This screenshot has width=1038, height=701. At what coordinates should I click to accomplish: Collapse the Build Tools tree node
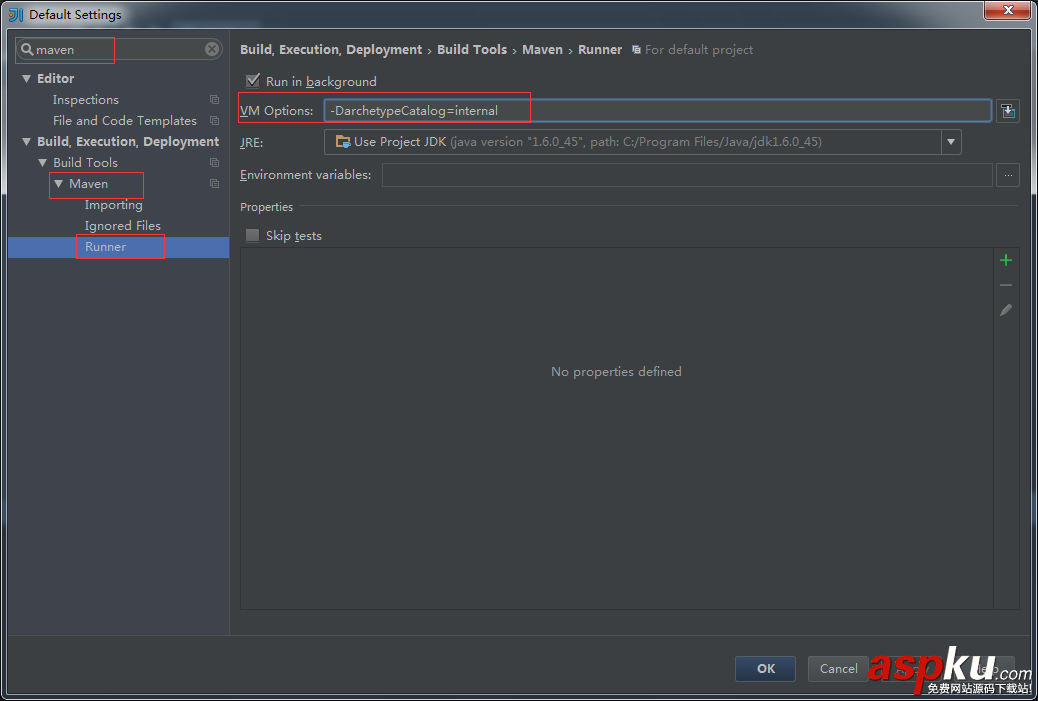click(43, 163)
